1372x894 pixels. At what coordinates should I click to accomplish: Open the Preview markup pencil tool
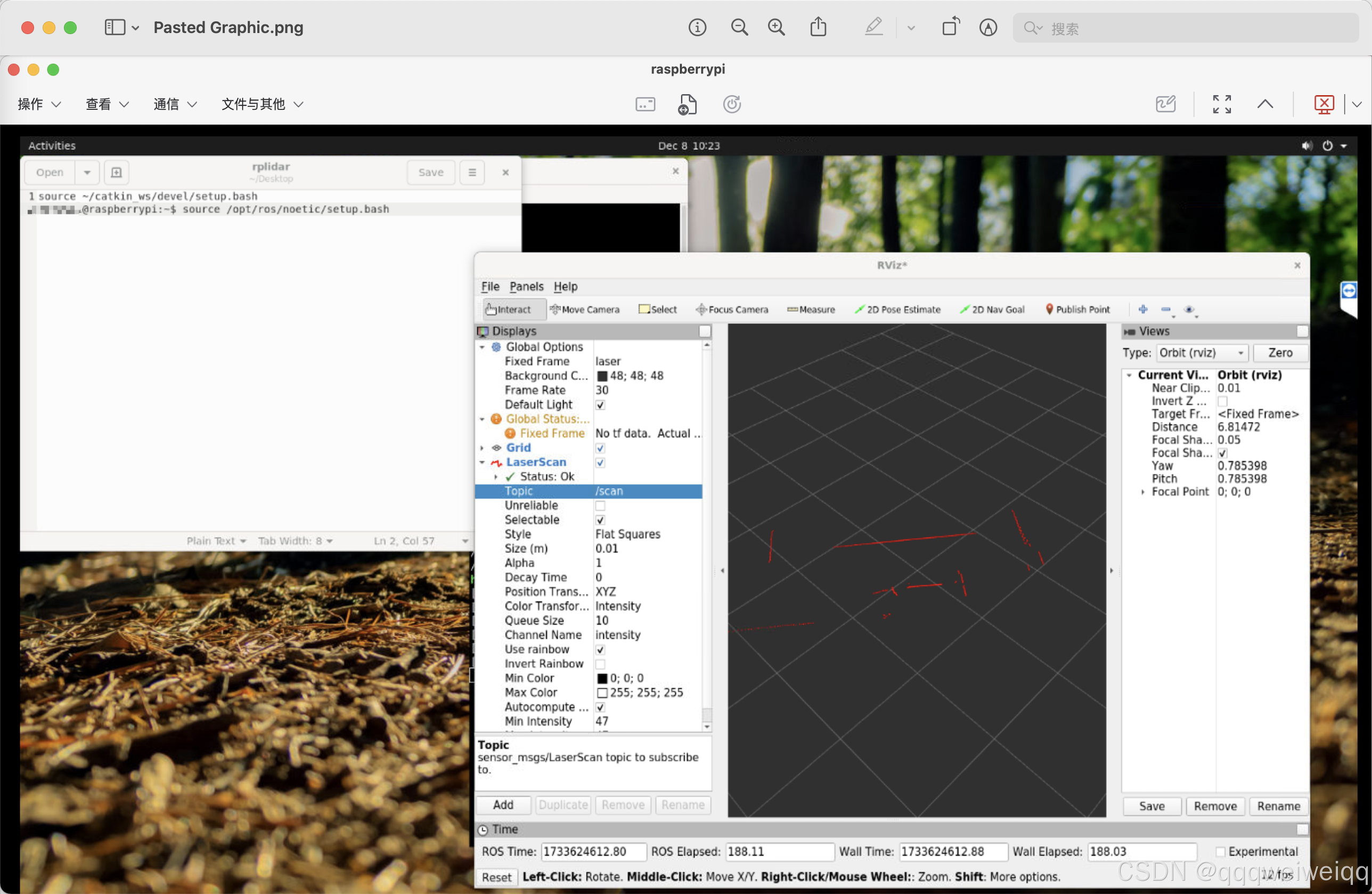pos(873,27)
